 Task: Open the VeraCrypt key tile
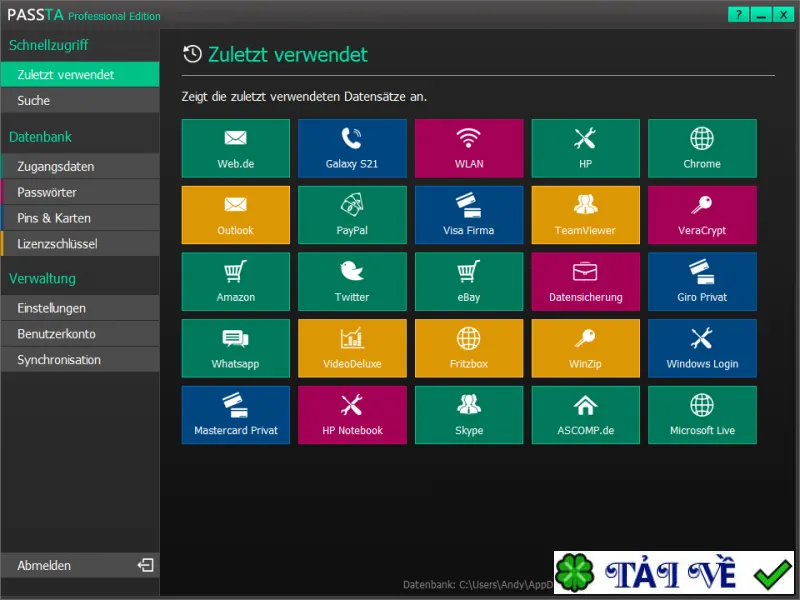(702, 215)
